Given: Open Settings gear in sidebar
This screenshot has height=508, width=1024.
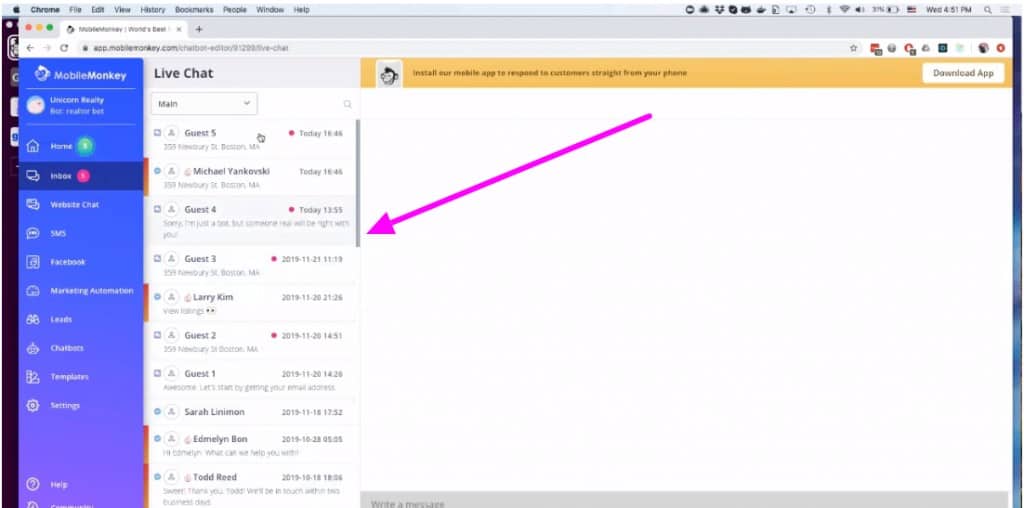Looking at the screenshot, I should point(33,405).
